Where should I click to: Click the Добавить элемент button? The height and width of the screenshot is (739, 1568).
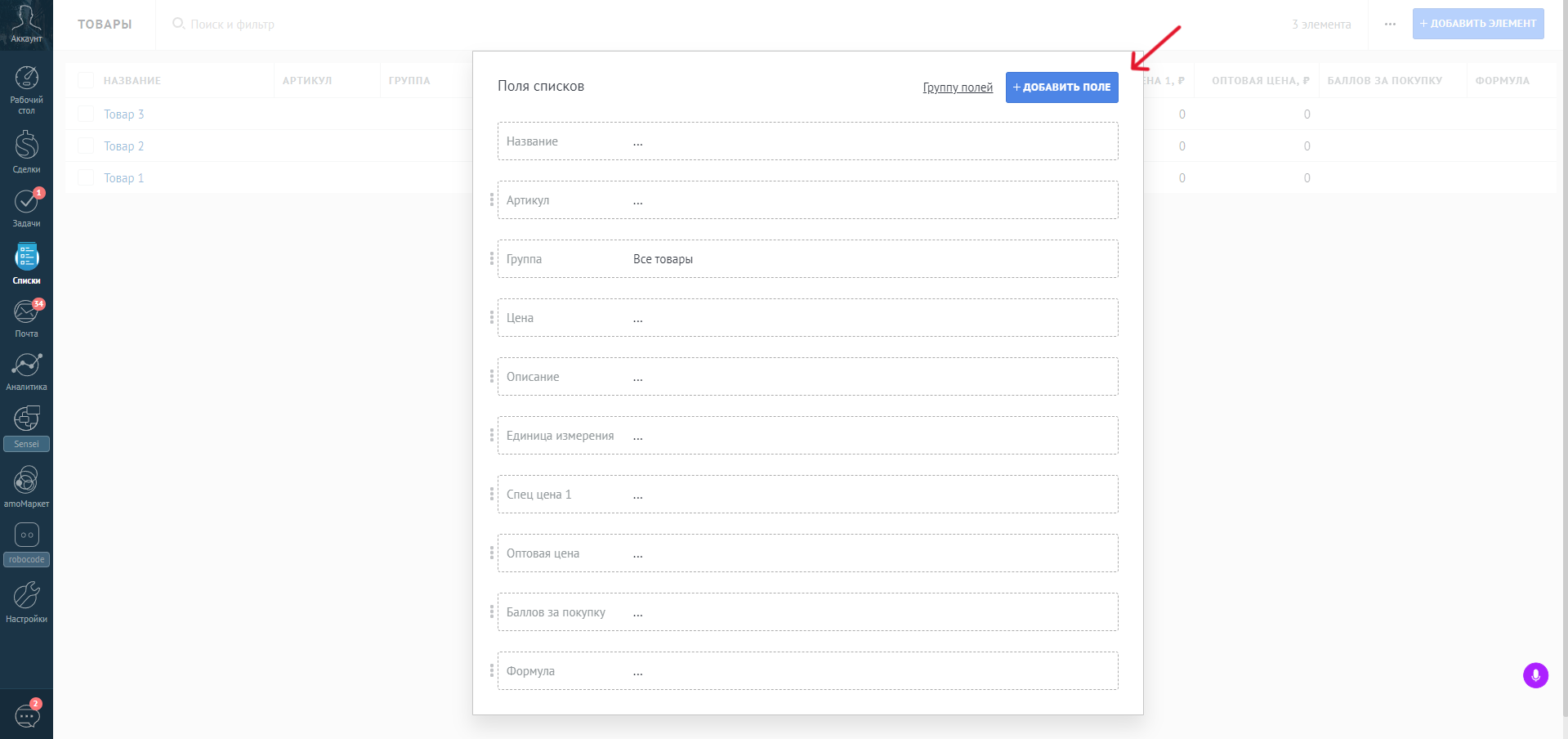point(1478,24)
